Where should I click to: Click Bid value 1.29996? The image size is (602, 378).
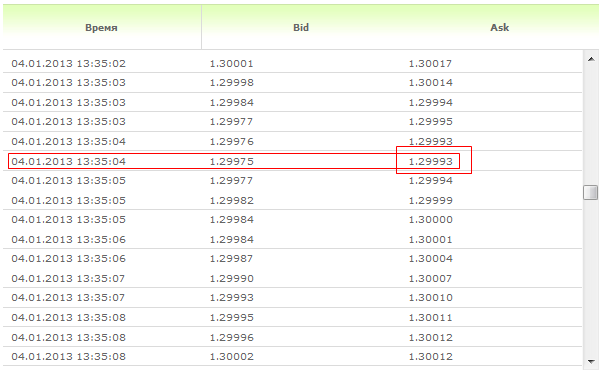click(x=232, y=337)
